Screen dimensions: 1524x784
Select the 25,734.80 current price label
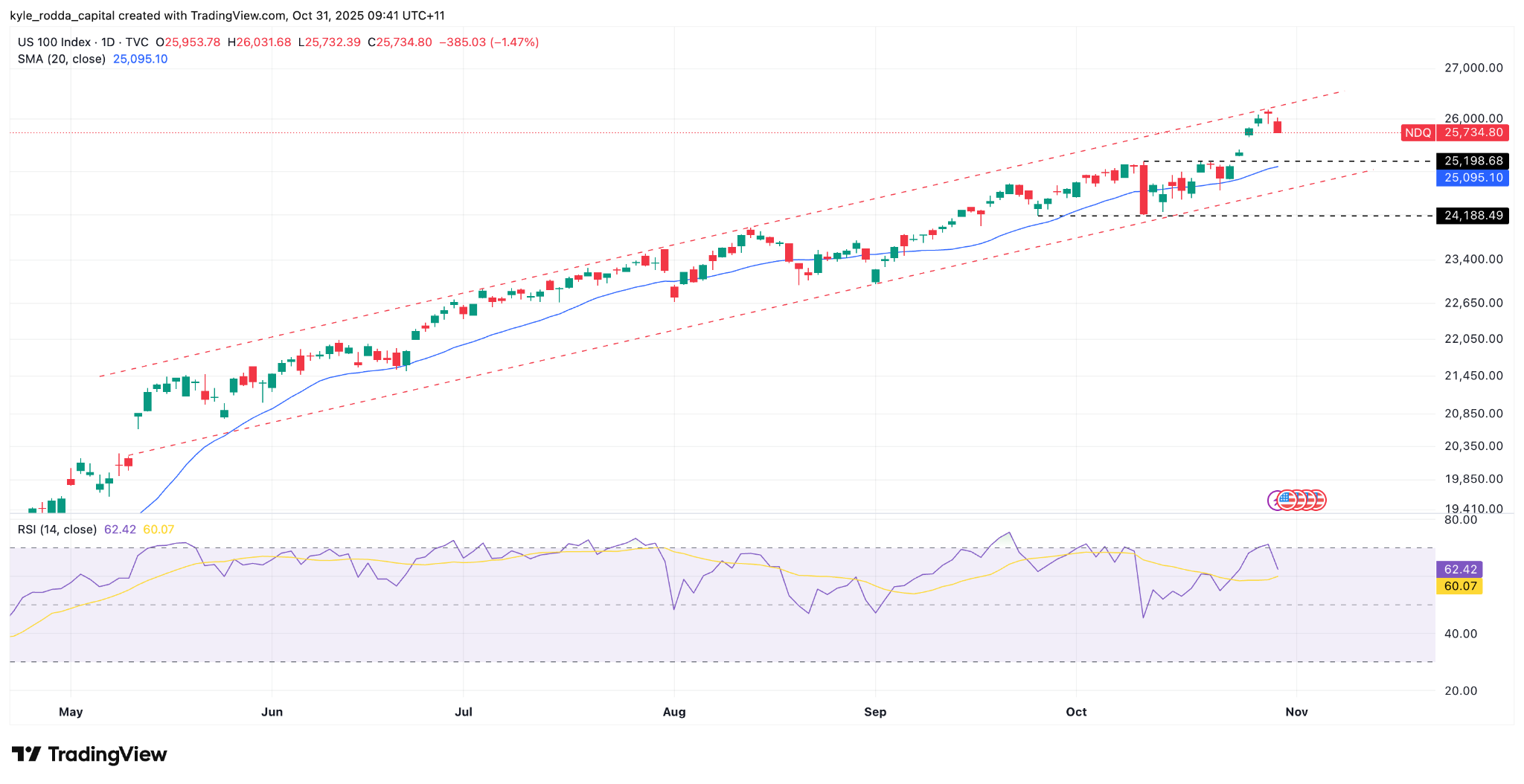click(1473, 132)
